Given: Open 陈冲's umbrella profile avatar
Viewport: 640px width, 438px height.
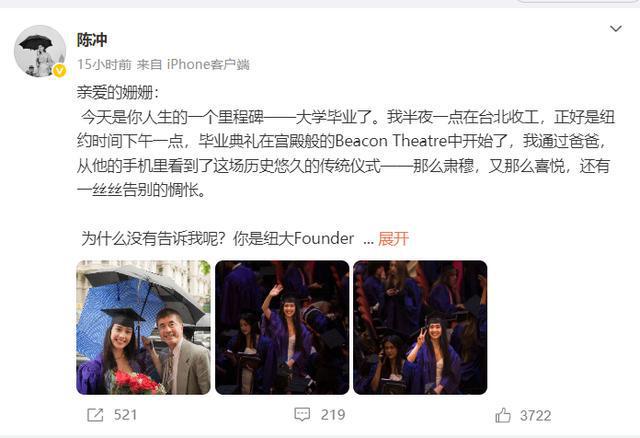Looking at the screenshot, I should [40, 51].
